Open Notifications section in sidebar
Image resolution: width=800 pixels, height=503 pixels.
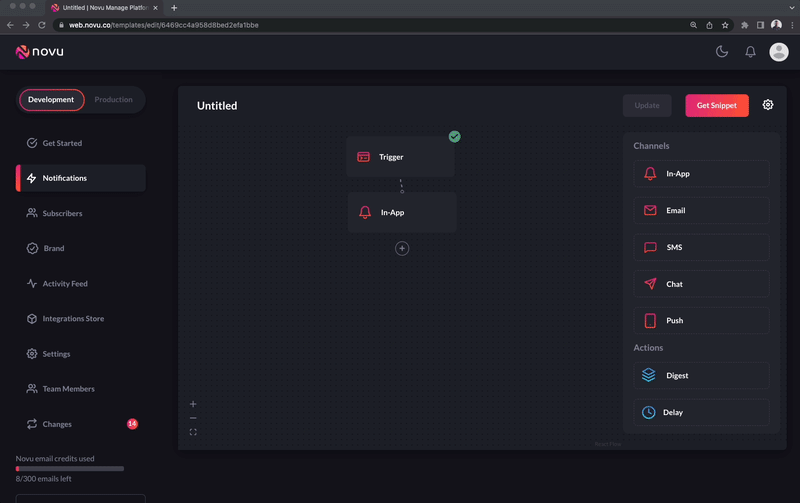(81, 178)
